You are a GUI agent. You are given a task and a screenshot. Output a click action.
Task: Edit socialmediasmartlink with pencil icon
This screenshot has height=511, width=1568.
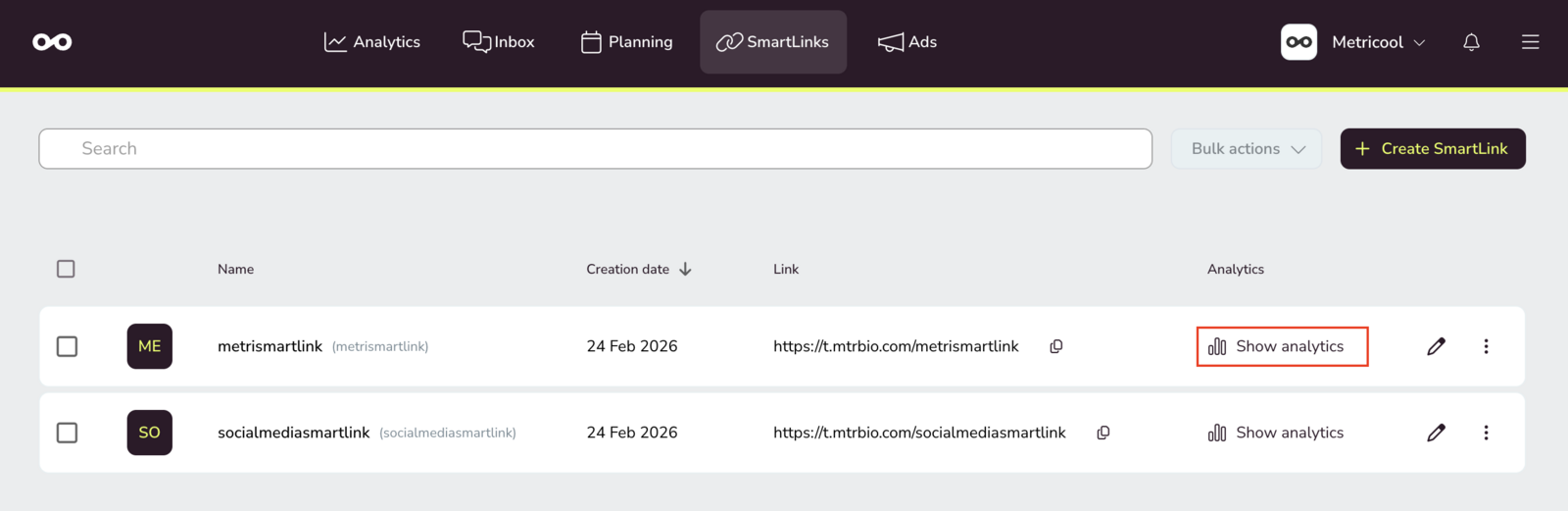point(1436,433)
